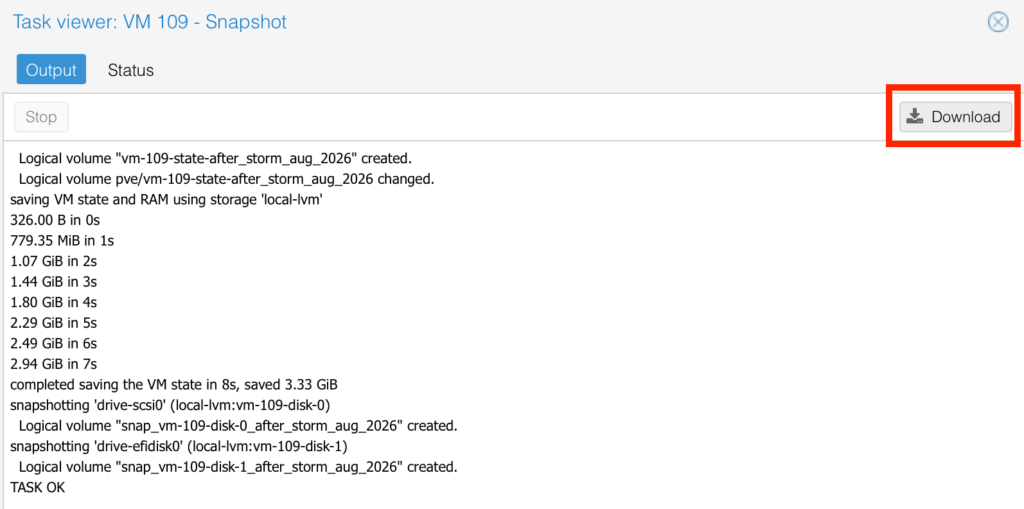Click 'completed saving the VM state' line

pos(174,384)
